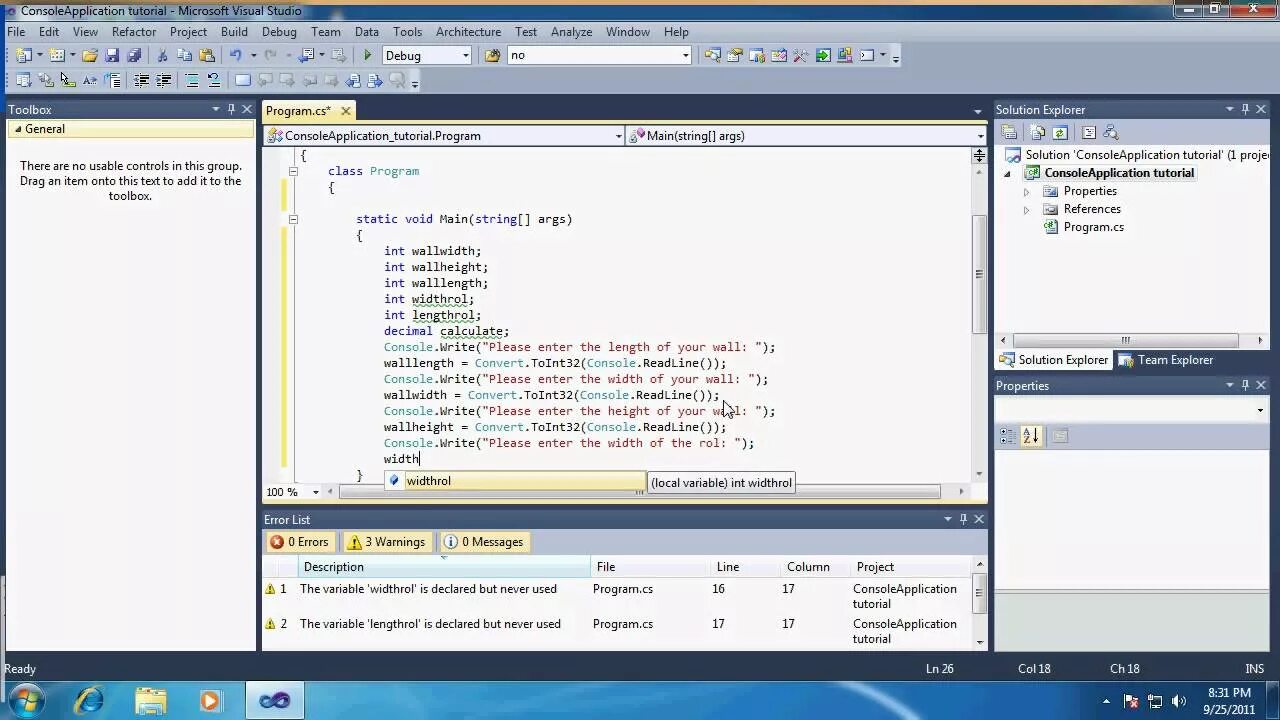Select Program.cs in Solution Explorer

coord(1093,227)
